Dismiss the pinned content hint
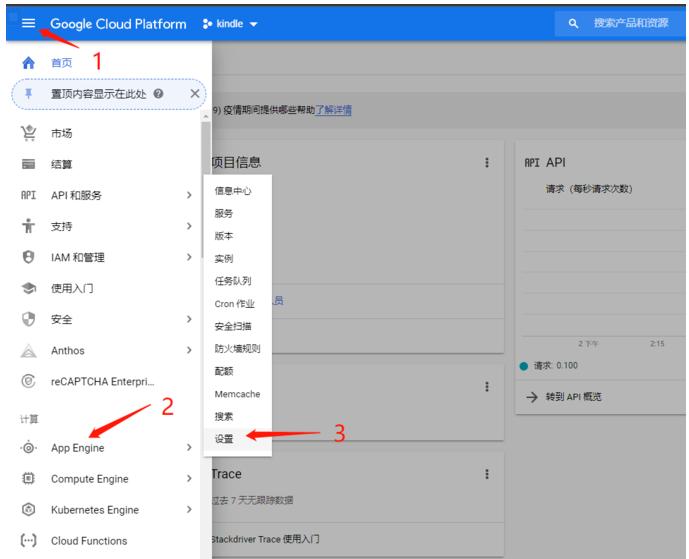 coord(195,93)
